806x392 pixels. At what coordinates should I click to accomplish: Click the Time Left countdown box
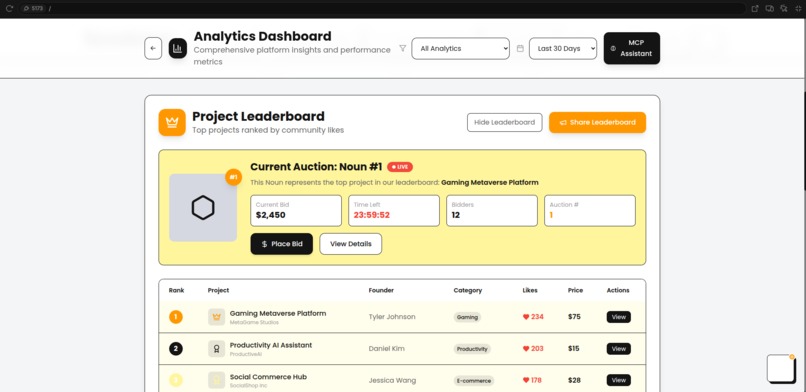tap(394, 211)
